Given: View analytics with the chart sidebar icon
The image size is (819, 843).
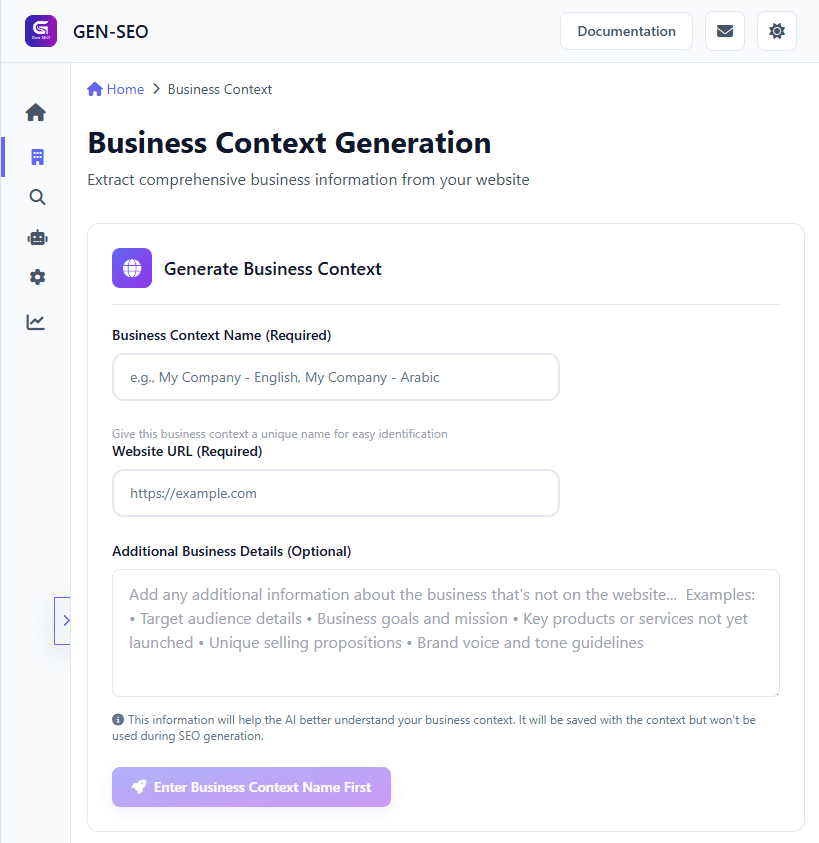Looking at the screenshot, I should pyautogui.click(x=36, y=321).
